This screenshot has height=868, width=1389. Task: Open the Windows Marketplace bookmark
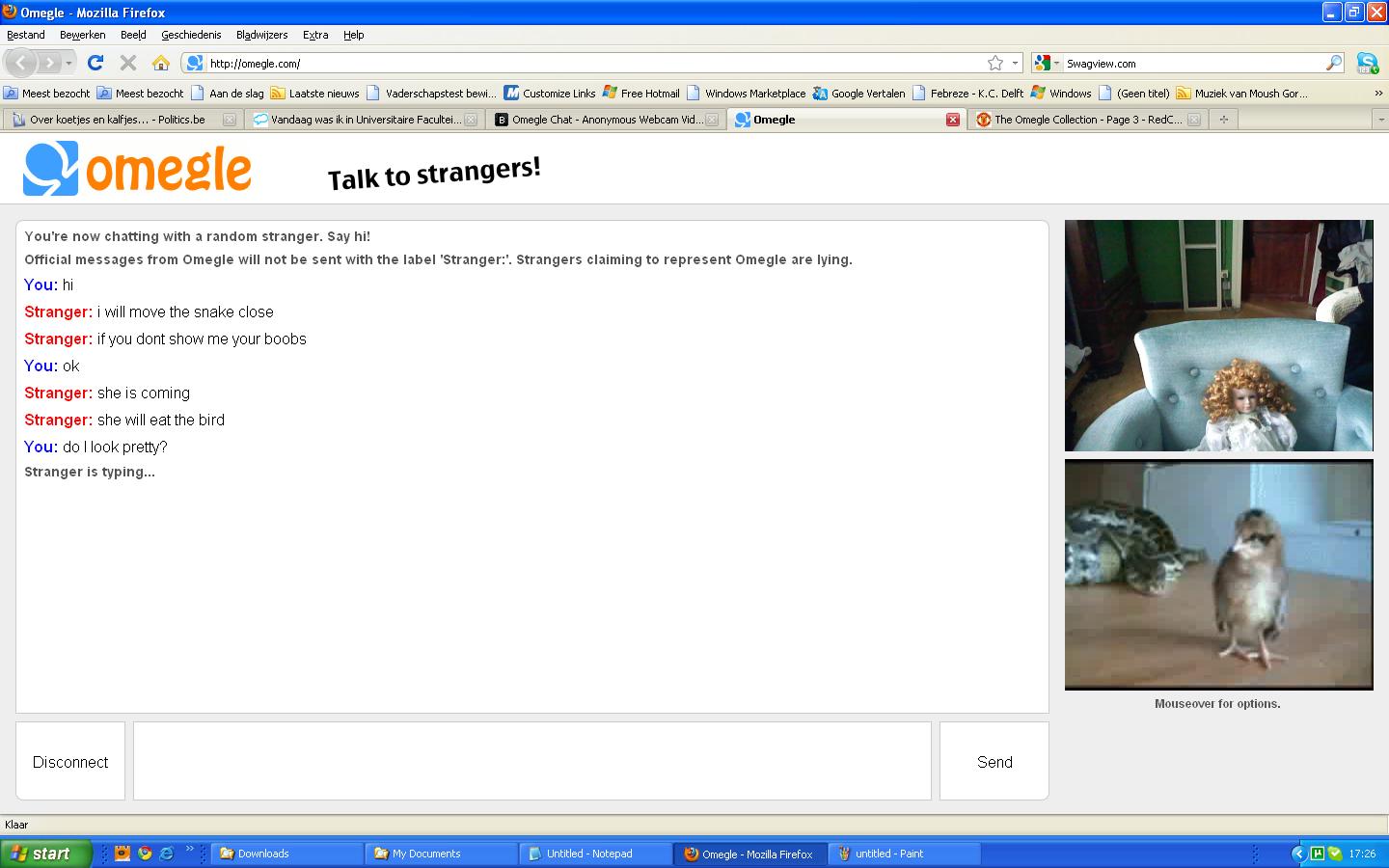[747, 94]
